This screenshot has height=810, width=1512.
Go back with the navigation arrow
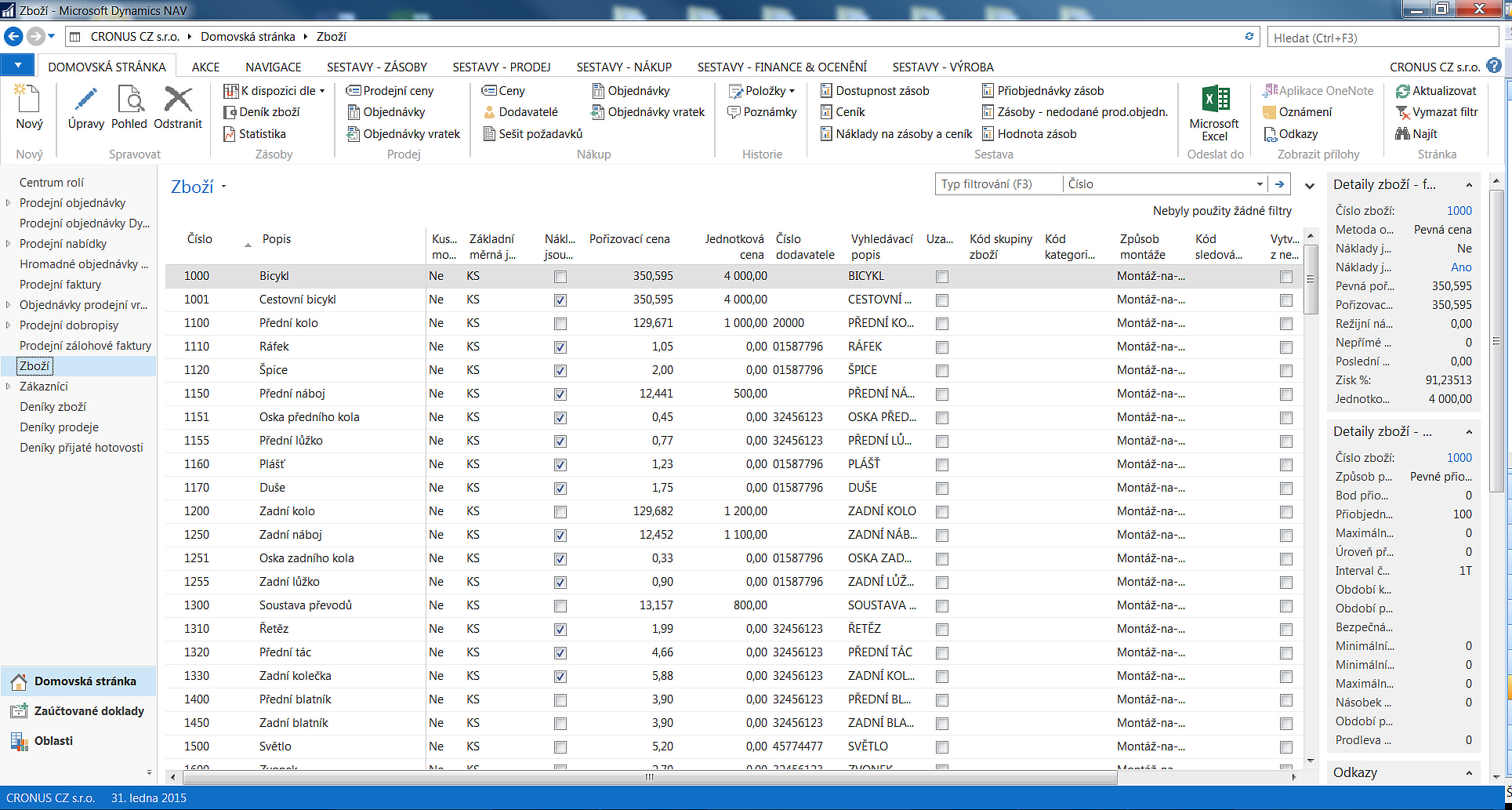[x=13, y=37]
